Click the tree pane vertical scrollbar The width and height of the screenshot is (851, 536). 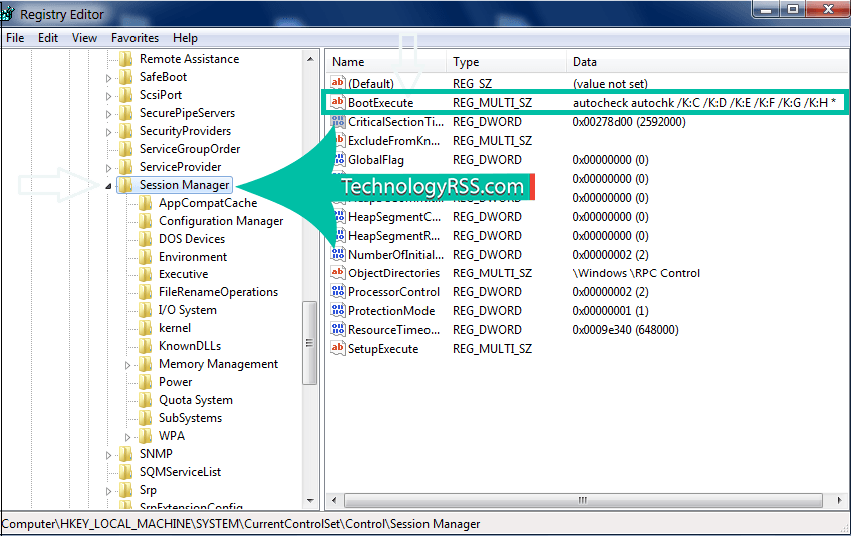pyautogui.click(x=310, y=330)
